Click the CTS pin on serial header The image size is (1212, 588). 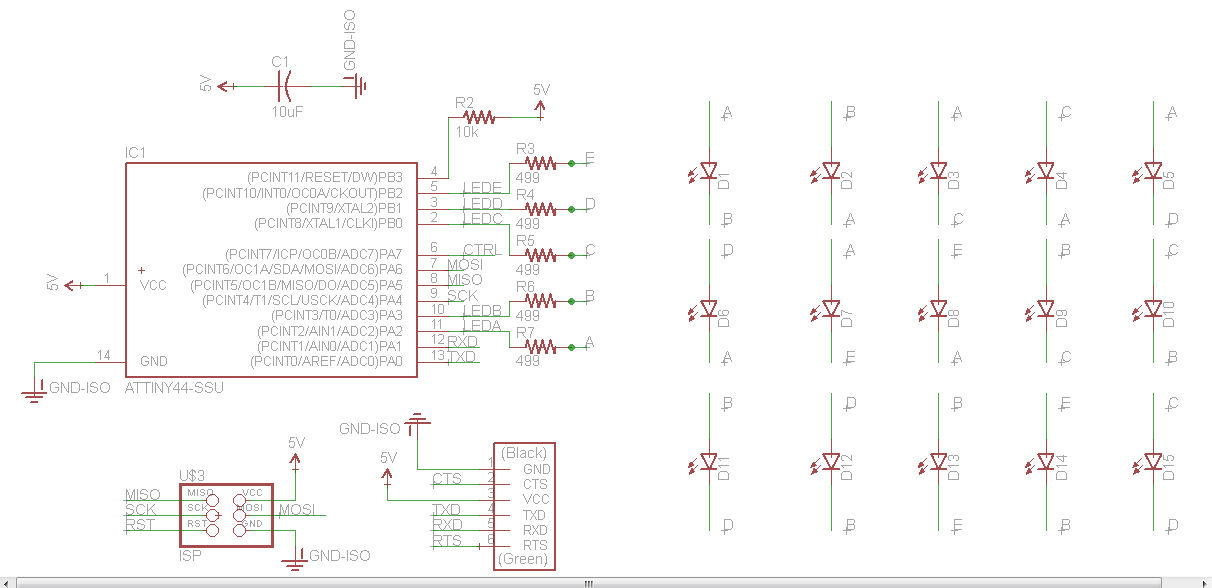coord(535,484)
